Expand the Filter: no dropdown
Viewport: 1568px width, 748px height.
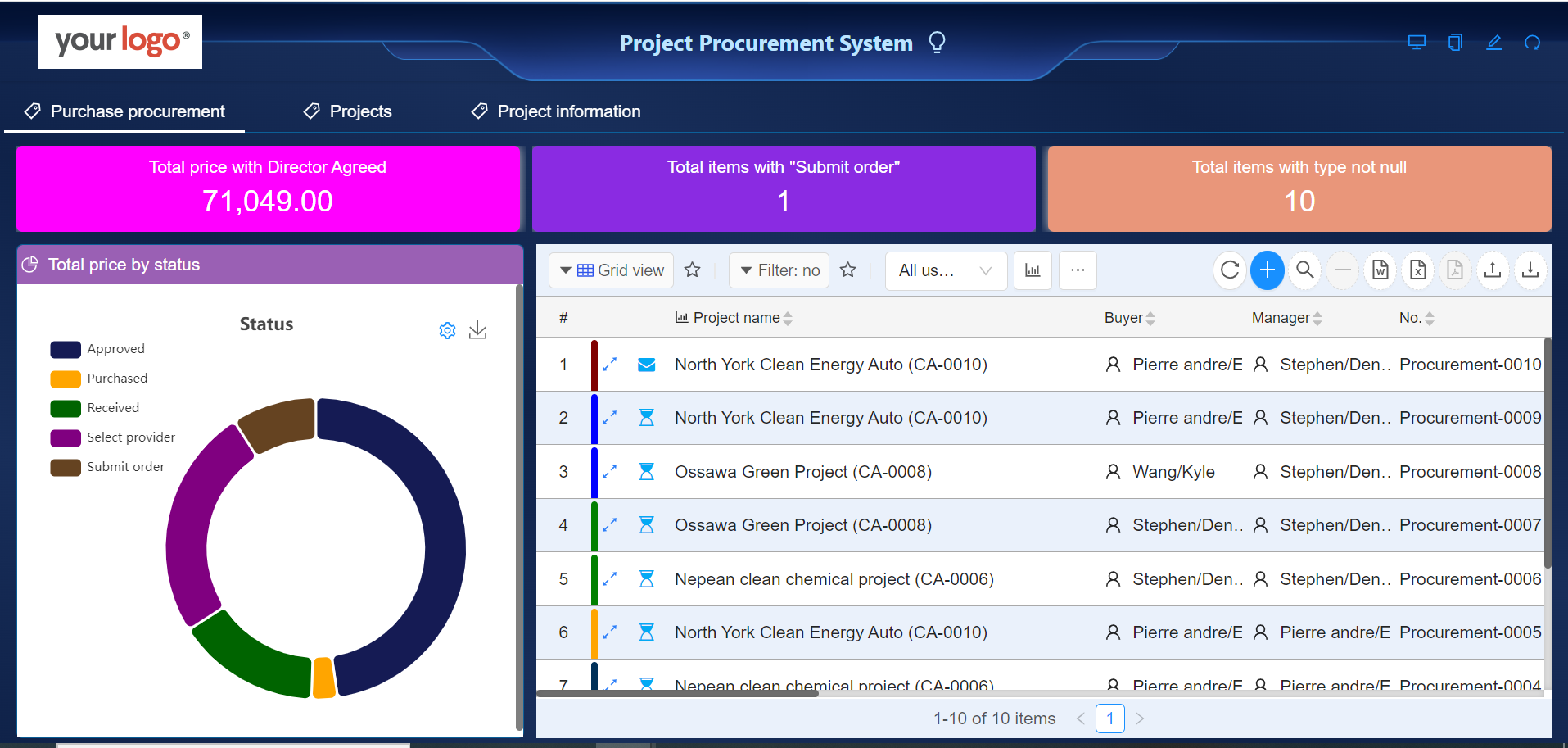click(x=779, y=270)
